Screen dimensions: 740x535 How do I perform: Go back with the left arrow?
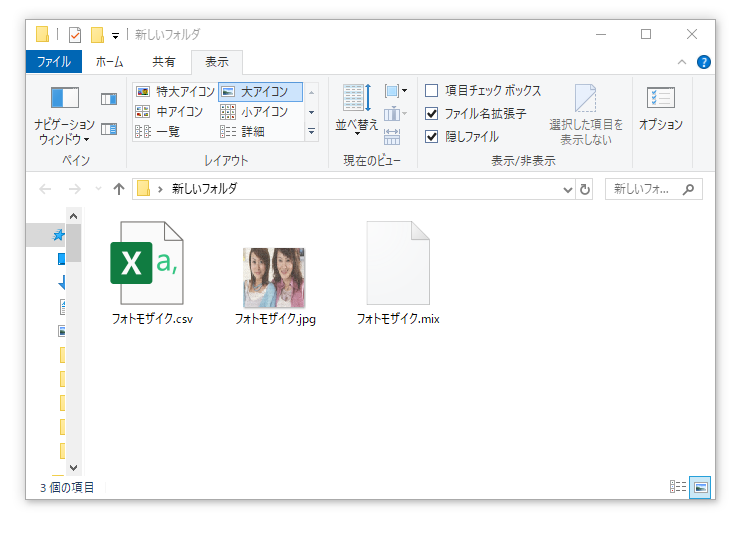[x=45, y=190]
